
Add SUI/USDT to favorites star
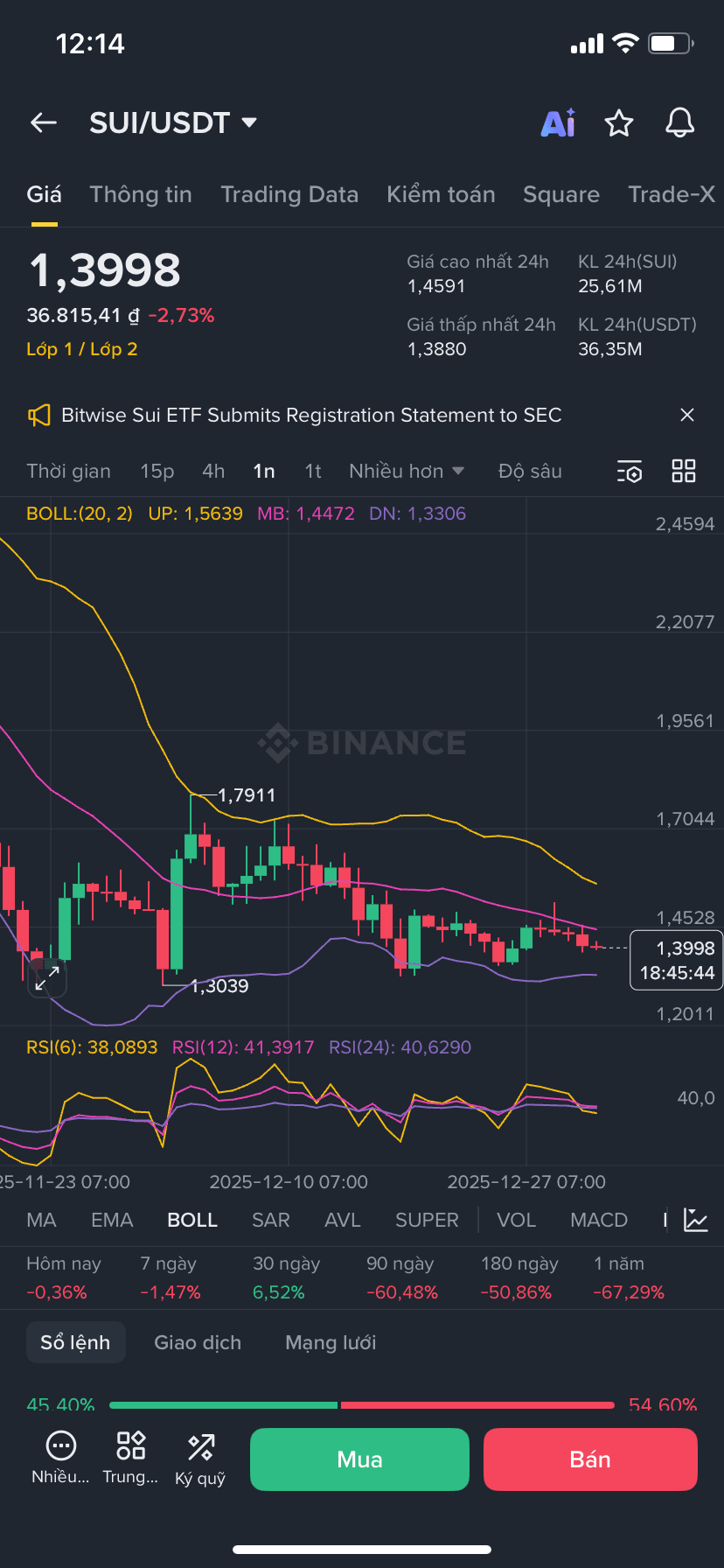[619, 123]
